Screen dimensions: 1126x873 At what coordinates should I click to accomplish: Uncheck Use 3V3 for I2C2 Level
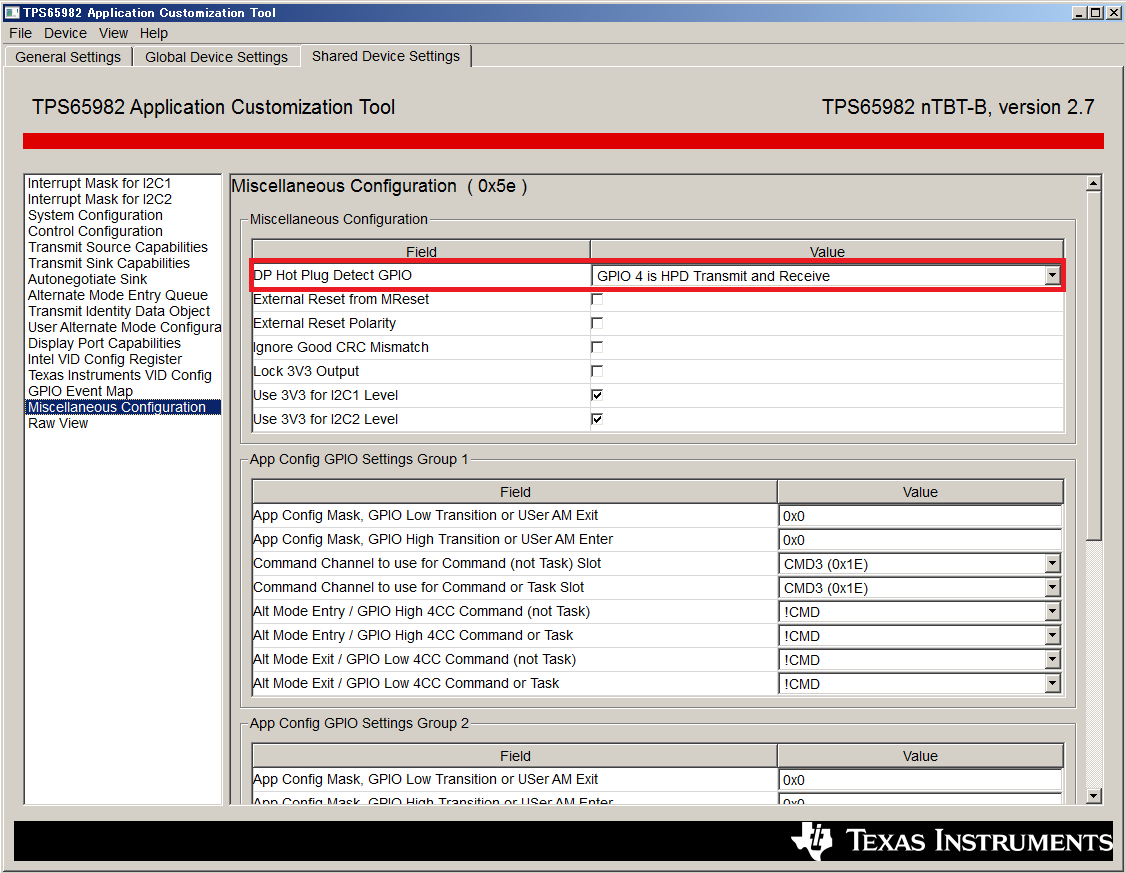pos(597,419)
